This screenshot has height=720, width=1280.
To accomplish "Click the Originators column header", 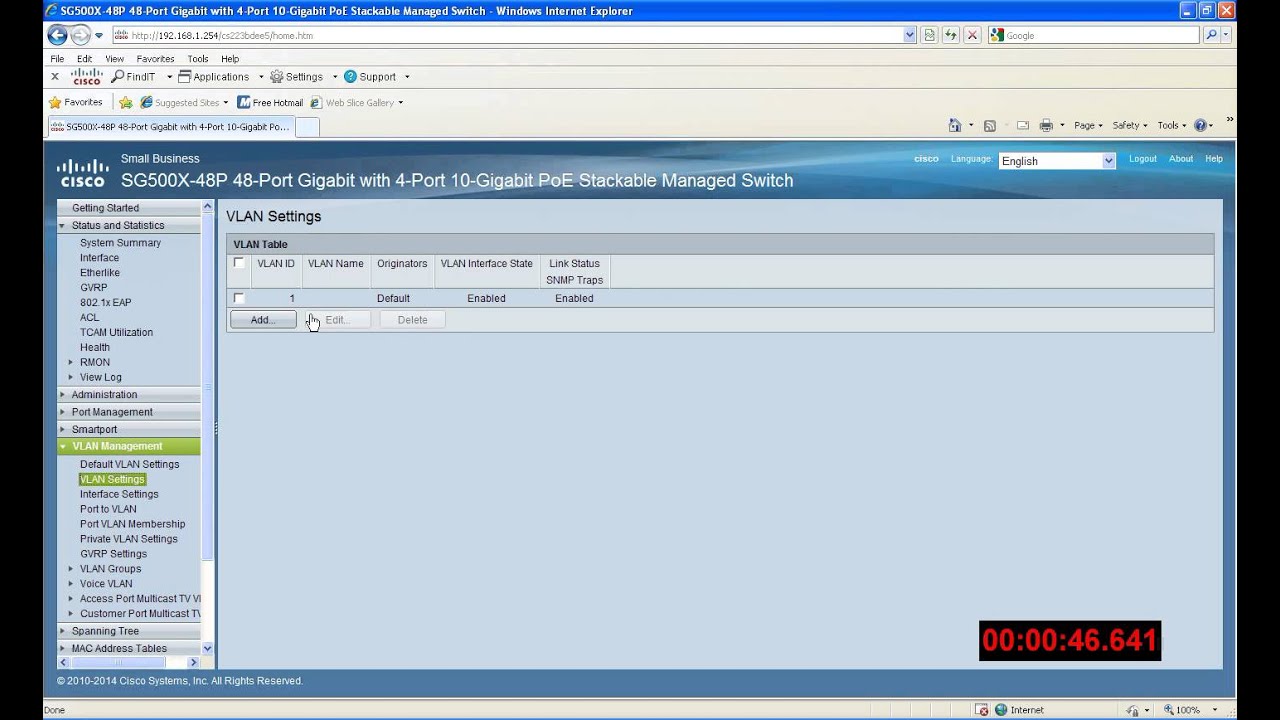I will tap(402, 264).
